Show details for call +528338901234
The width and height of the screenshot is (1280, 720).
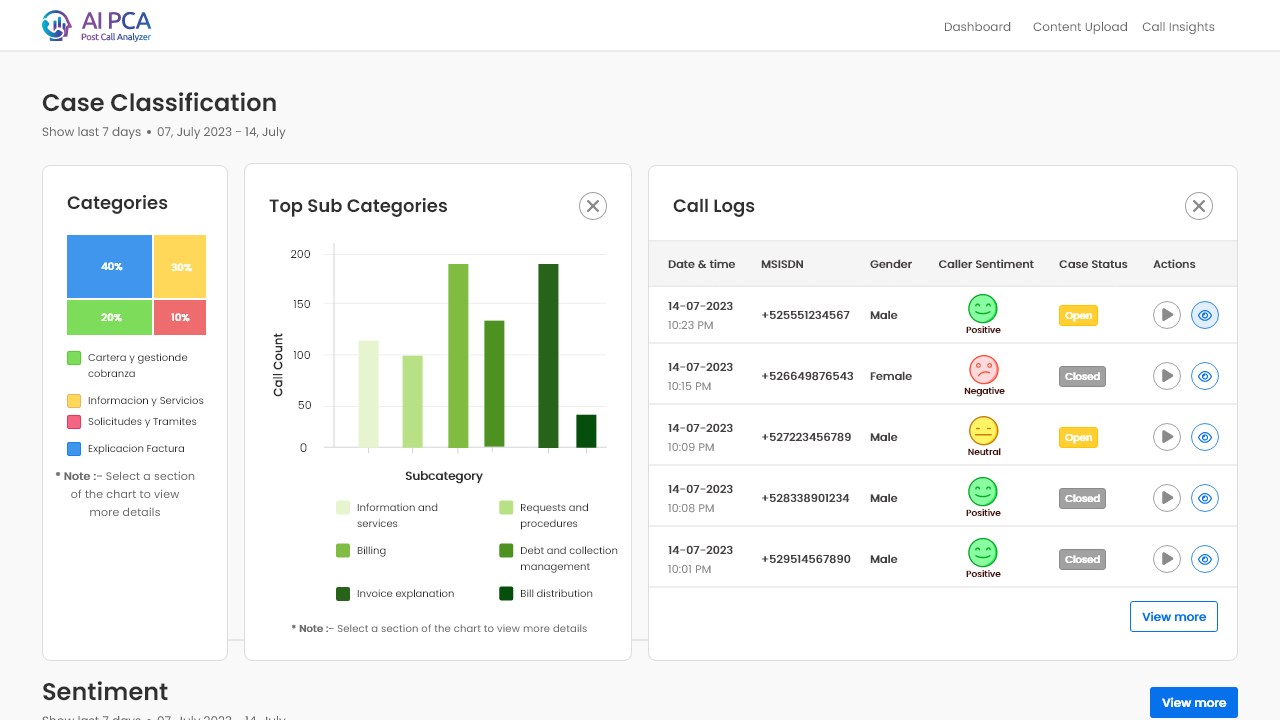1205,498
